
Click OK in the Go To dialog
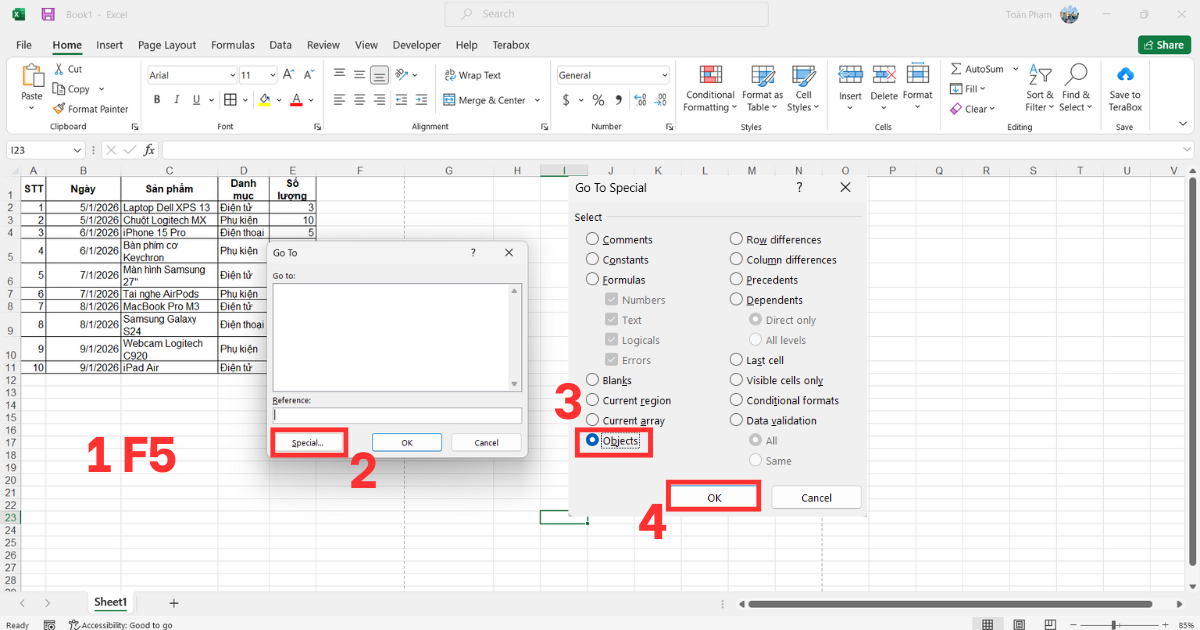[x=407, y=442]
